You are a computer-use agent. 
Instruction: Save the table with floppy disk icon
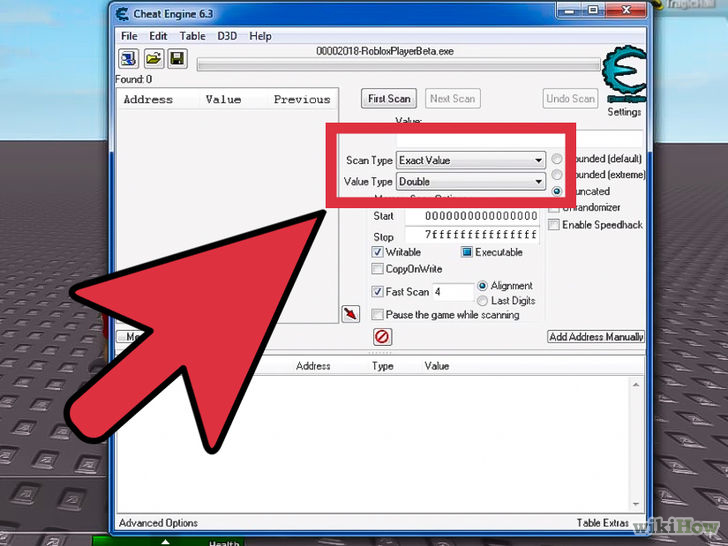(177, 59)
